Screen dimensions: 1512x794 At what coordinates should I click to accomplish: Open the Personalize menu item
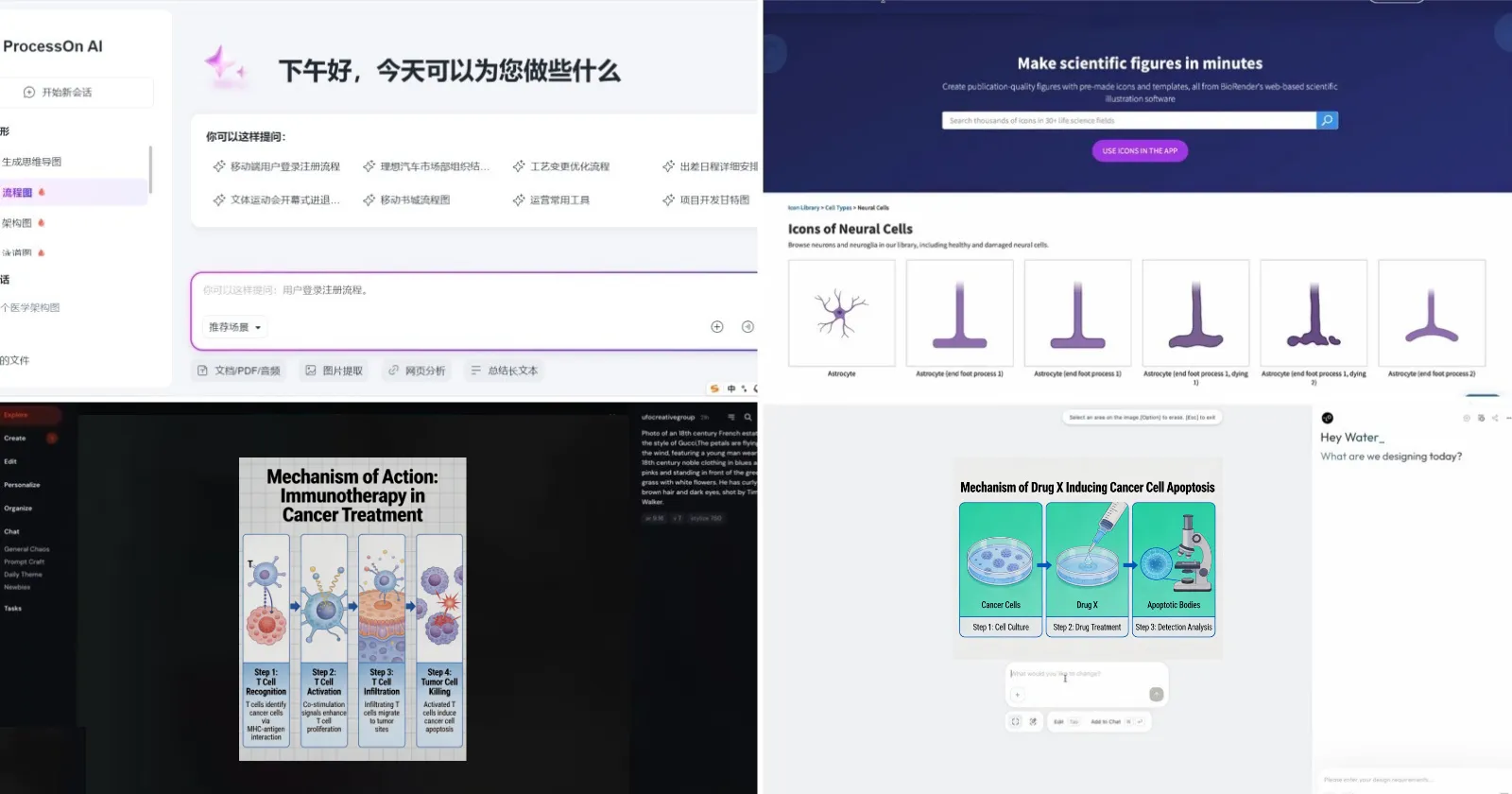click(22, 485)
